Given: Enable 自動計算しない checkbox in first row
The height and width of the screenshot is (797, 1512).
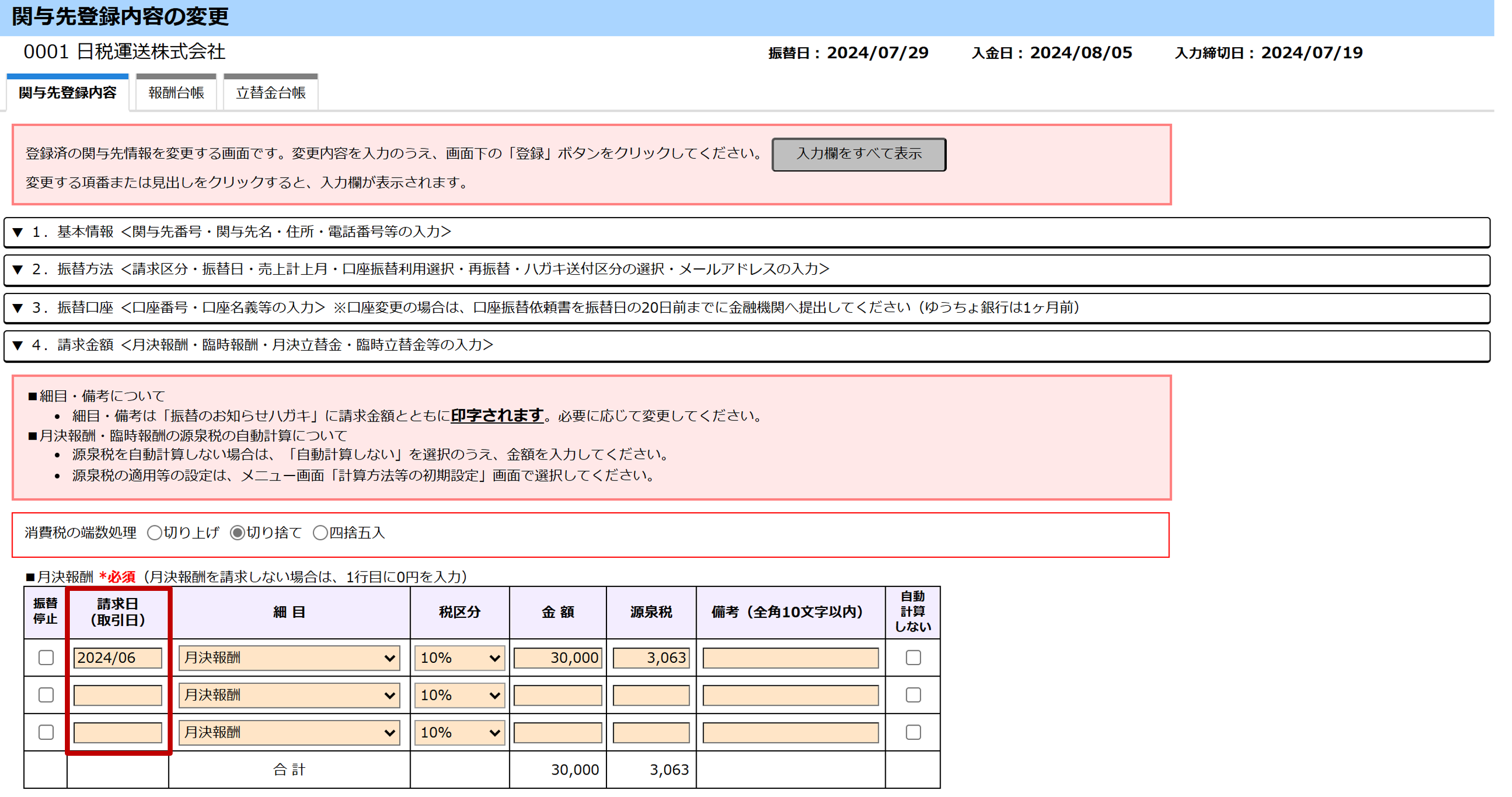Looking at the screenshot, I should click(x=913, y=657).
